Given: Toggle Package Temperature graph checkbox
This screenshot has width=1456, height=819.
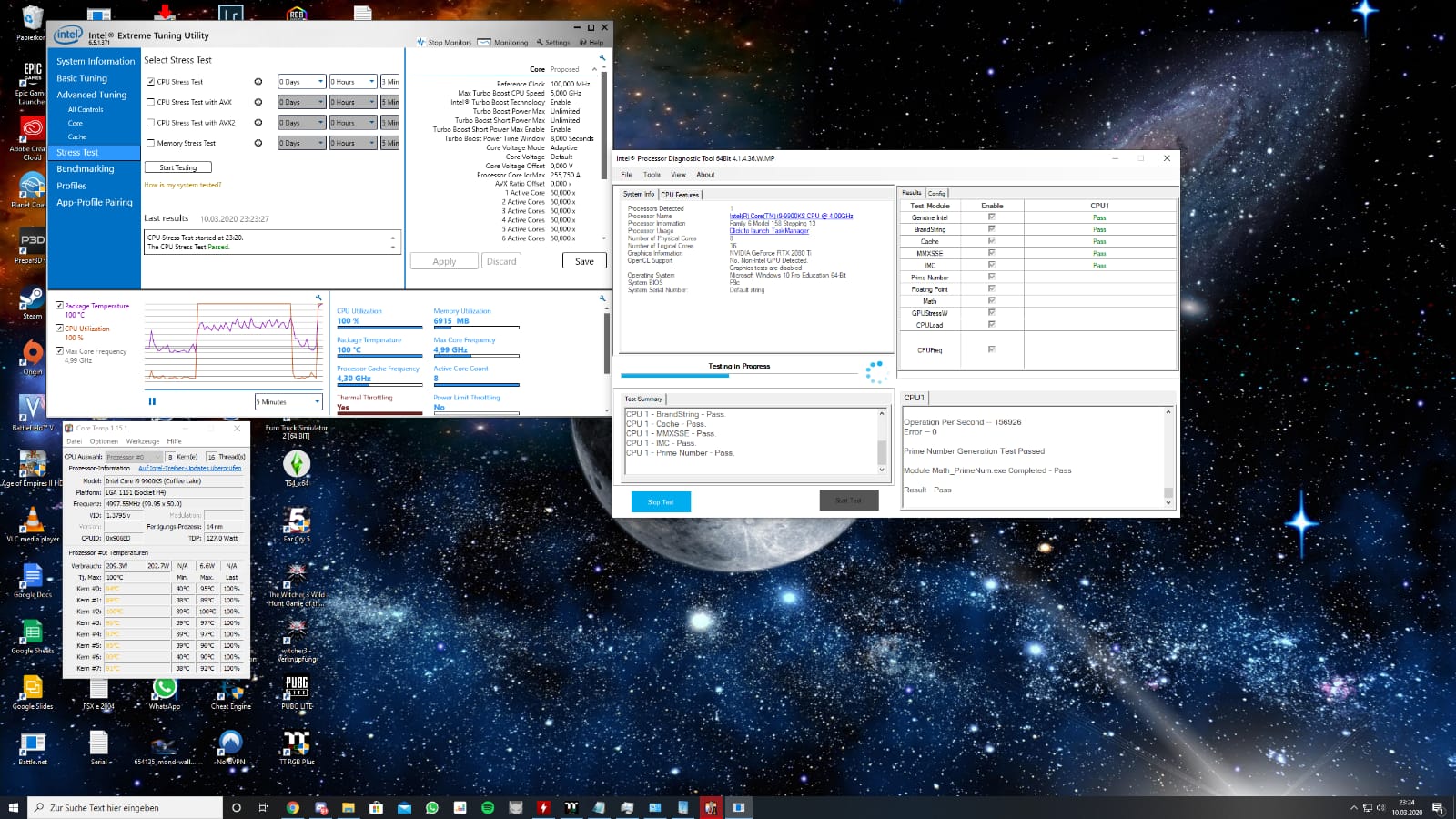Looking at the screenshot, I should pos(59,306).
